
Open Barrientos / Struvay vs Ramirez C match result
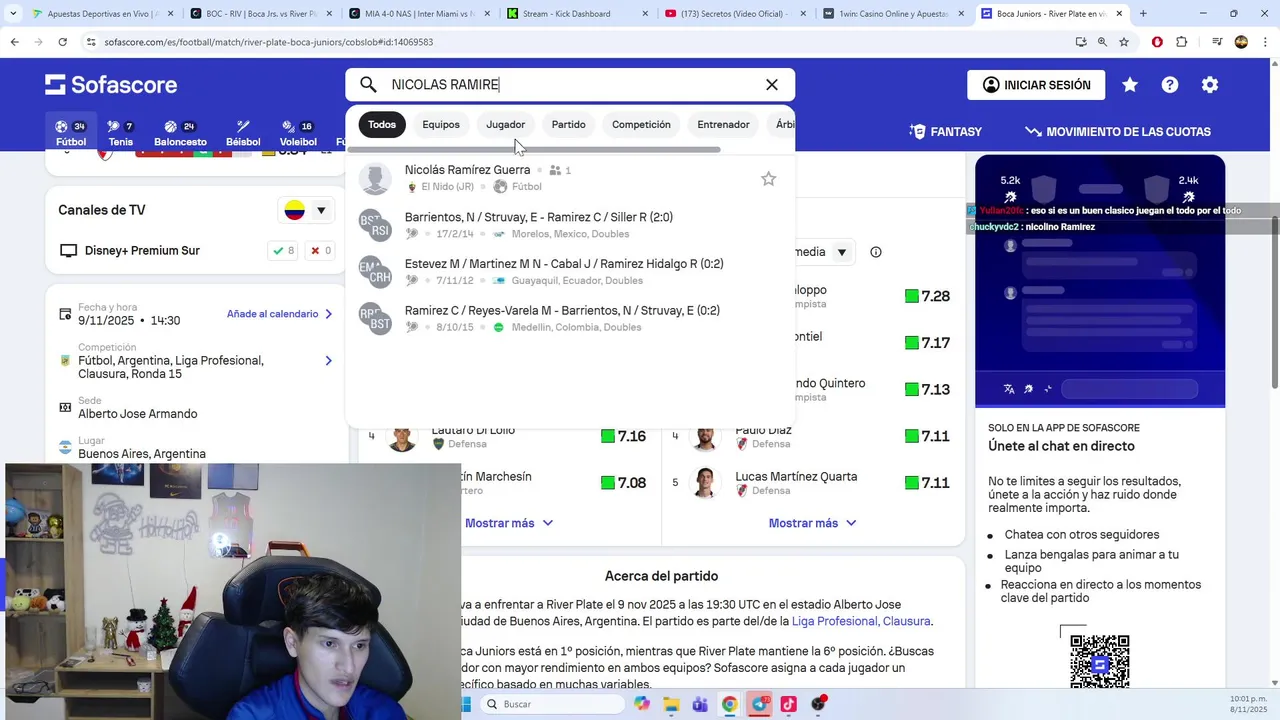coord(570,225)
